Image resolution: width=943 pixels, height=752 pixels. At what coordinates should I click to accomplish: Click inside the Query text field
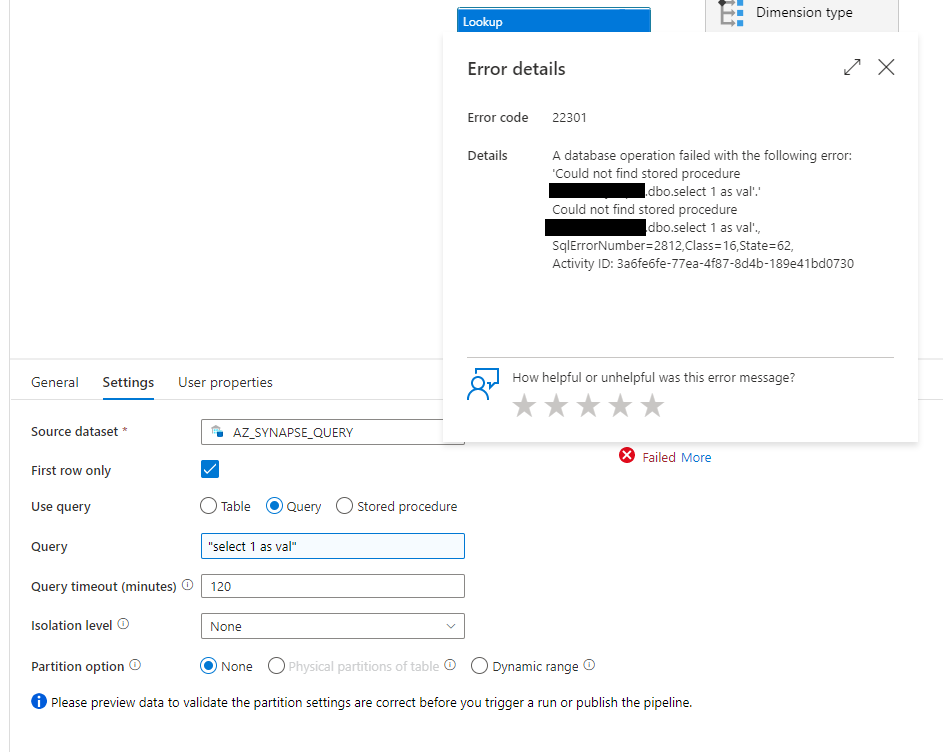332,546
